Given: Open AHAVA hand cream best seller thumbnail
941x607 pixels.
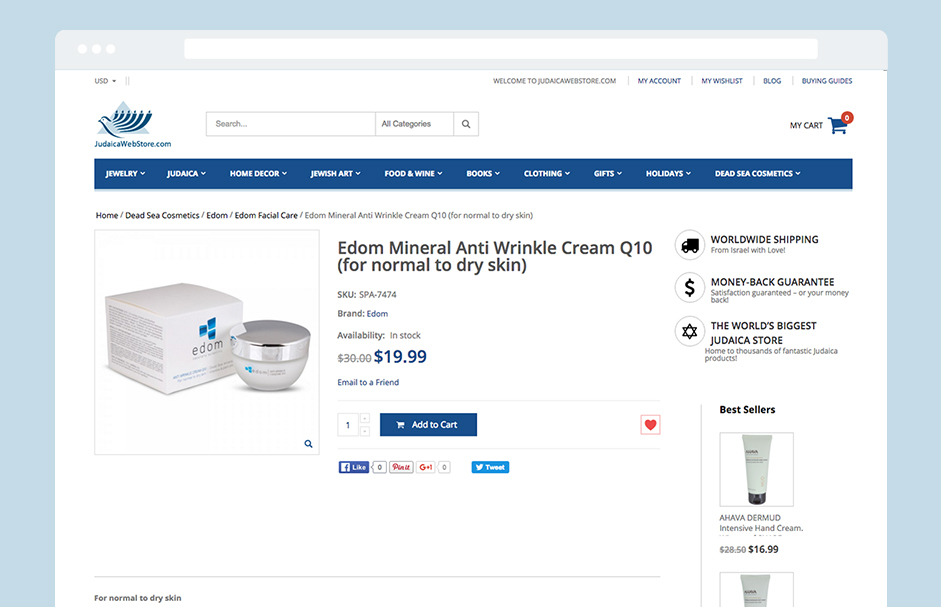Looking at the screenshot, I should pos(756,469).
